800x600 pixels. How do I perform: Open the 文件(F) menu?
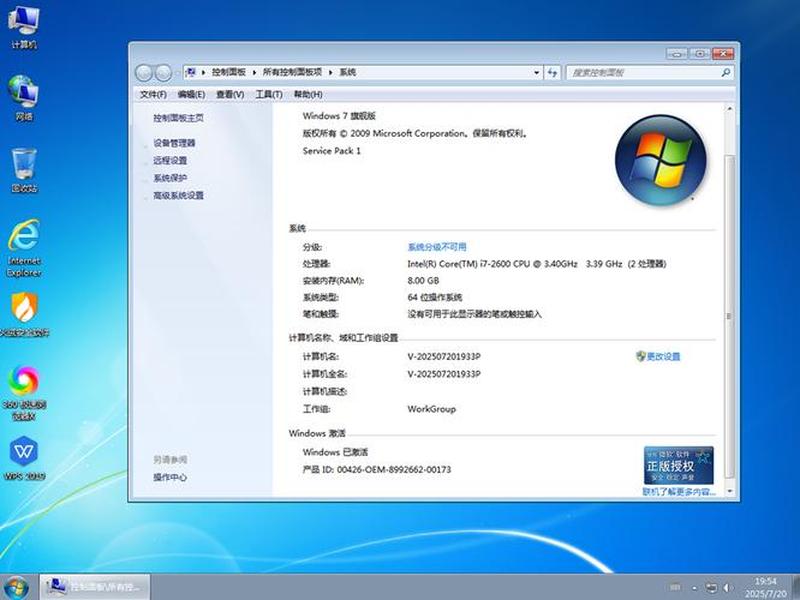pyautogui.click(x=153, y=94)
